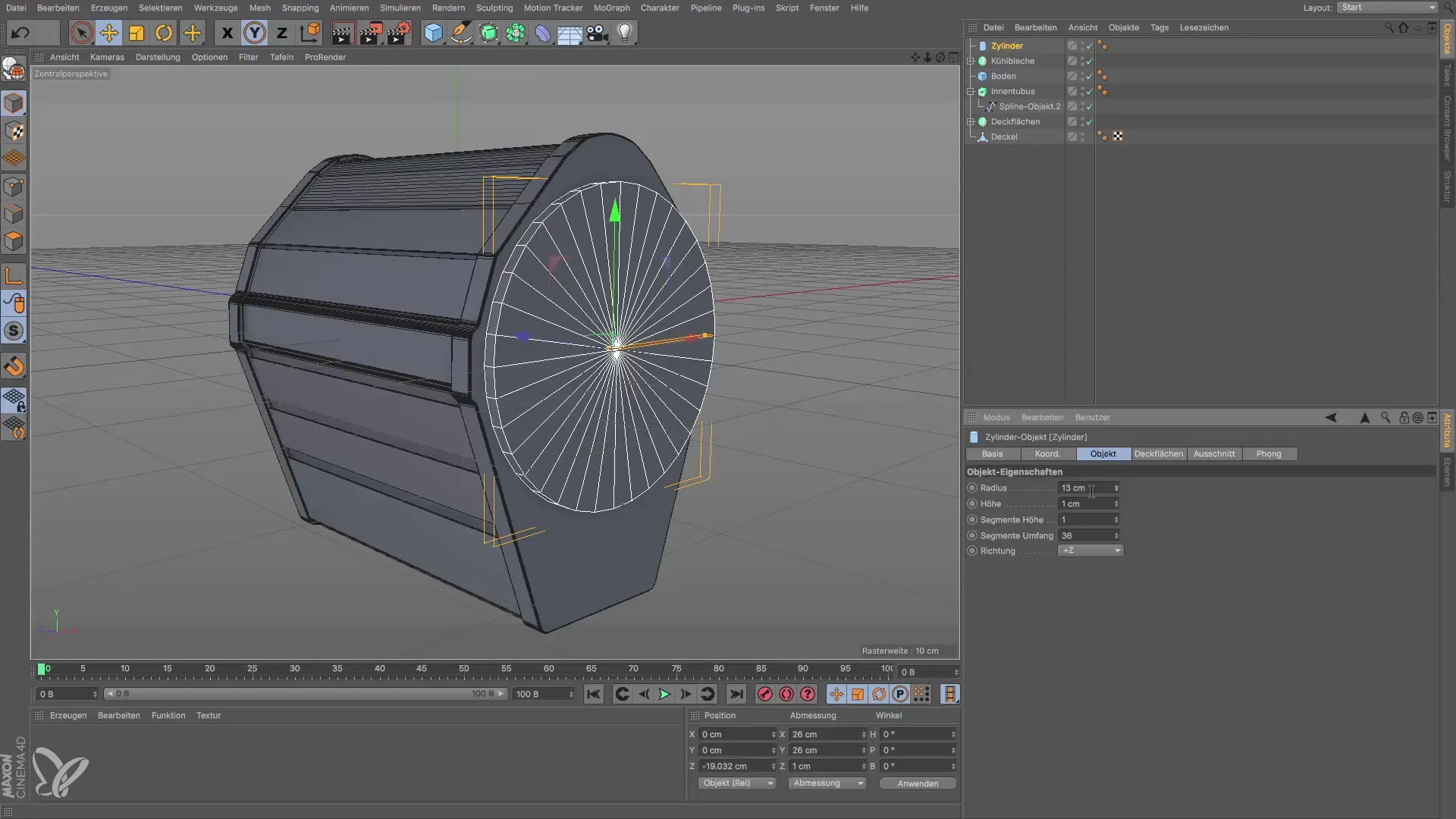
Task: Open the object manager Tags menu
Action: coord(1159,27)
